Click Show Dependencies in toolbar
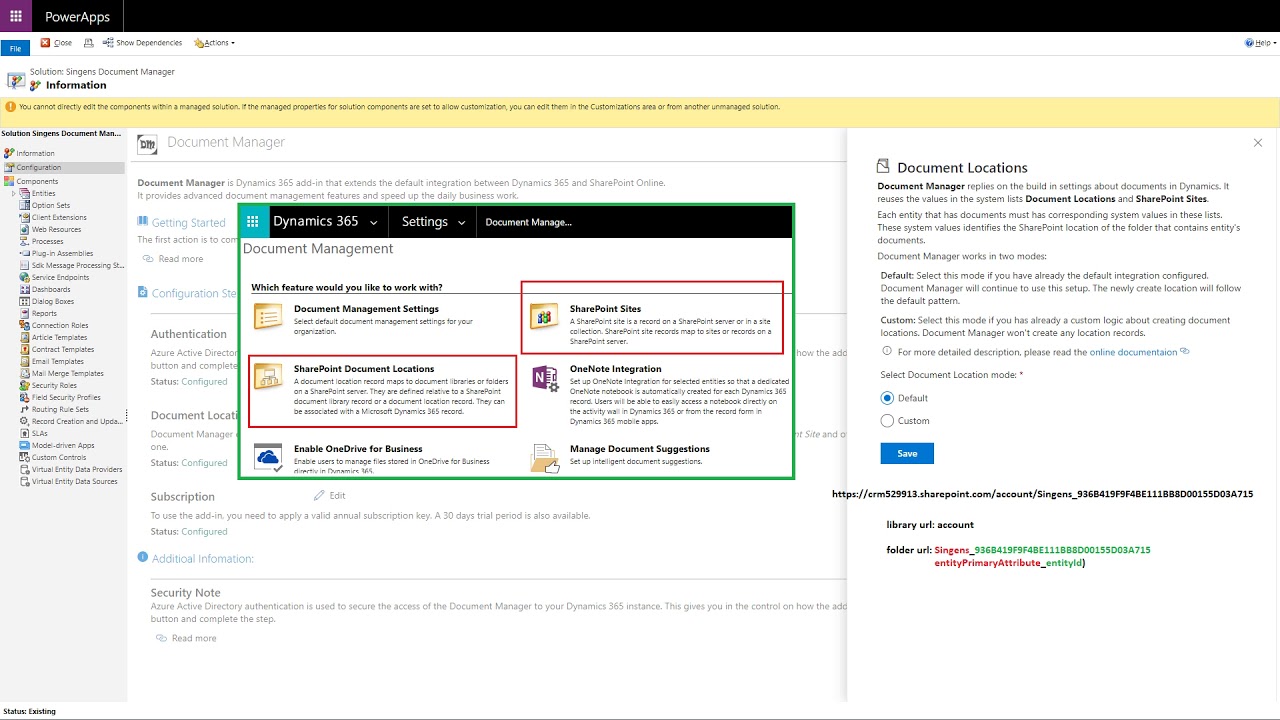 (x=142, y=43)
